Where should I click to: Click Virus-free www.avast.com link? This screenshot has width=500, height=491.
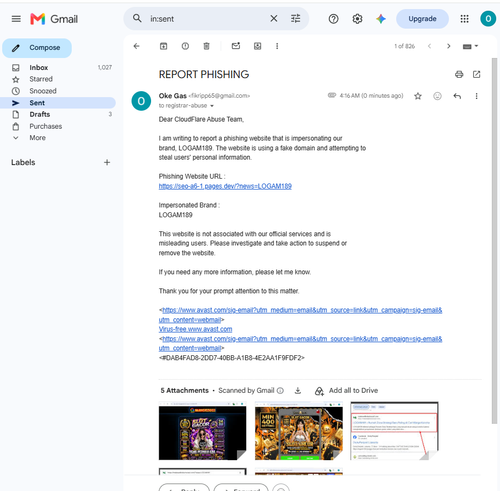pyautogui.click(x=195, y=329)
